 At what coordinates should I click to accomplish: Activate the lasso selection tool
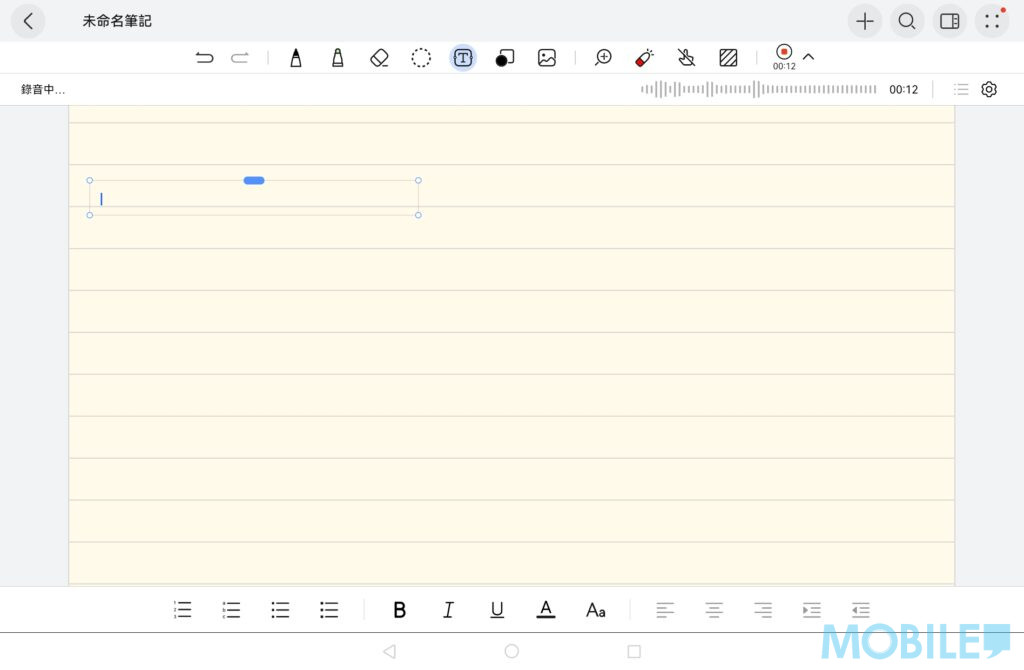tap(421, 58)
